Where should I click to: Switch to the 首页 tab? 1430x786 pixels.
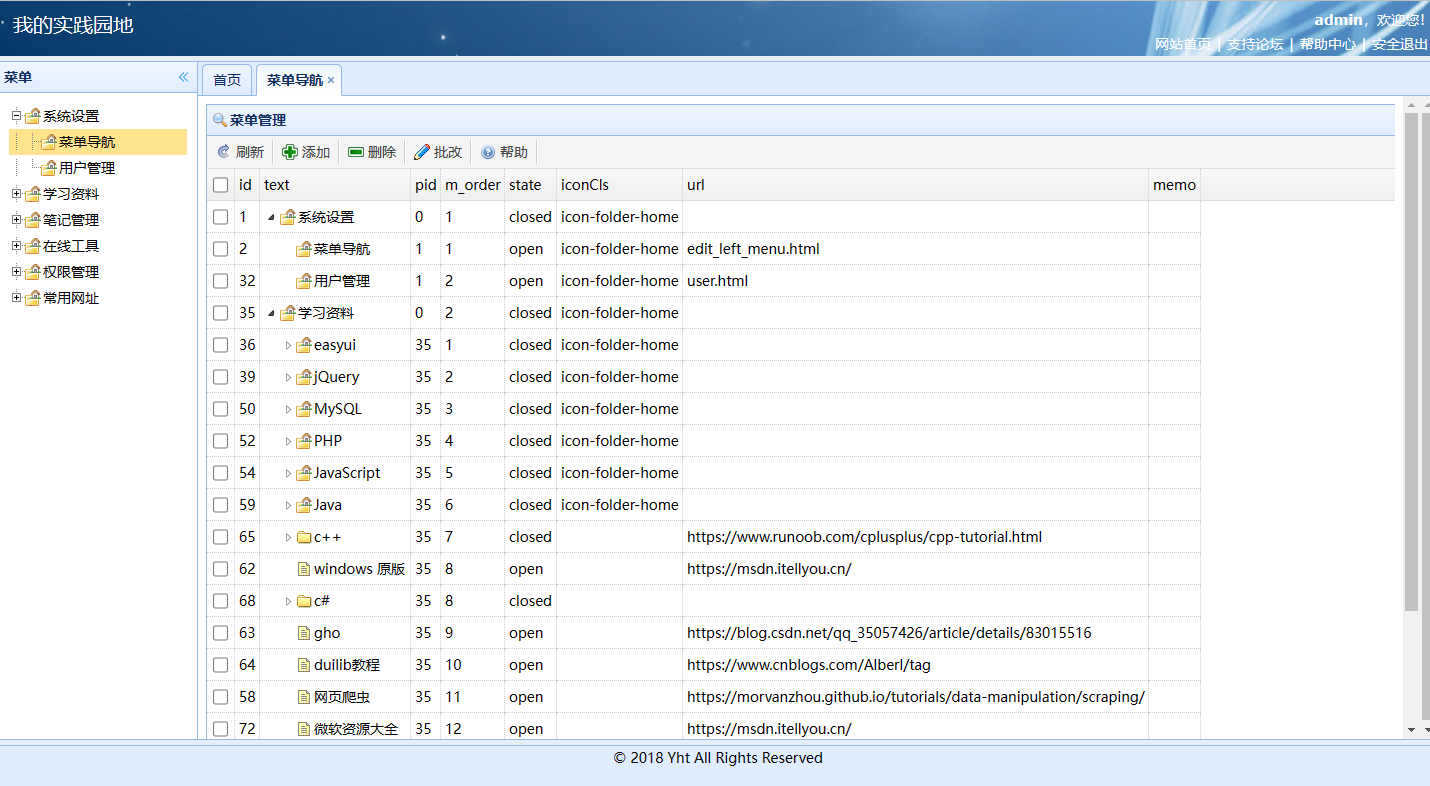[227, 80]
